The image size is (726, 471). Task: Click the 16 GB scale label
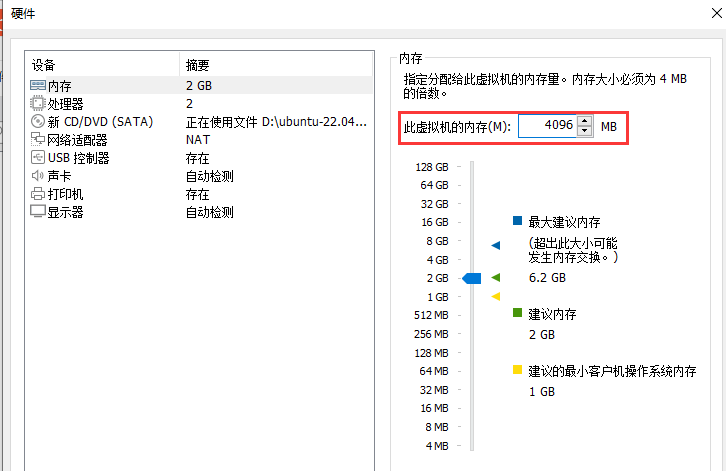[x=435, y=222]
